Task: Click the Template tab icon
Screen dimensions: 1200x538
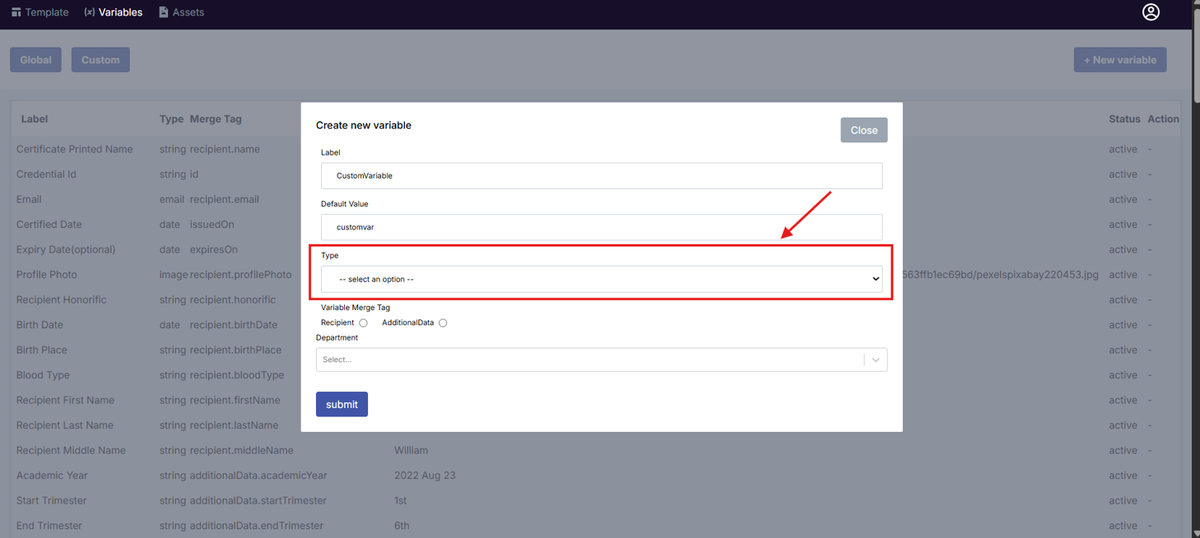Action: (x=16, y=13)
